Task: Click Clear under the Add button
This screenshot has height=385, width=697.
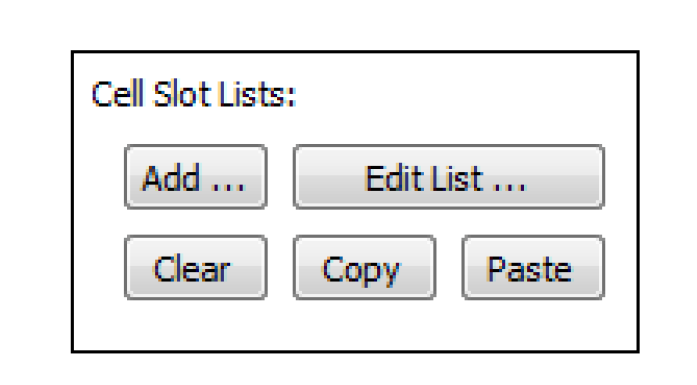Action: 196,268
